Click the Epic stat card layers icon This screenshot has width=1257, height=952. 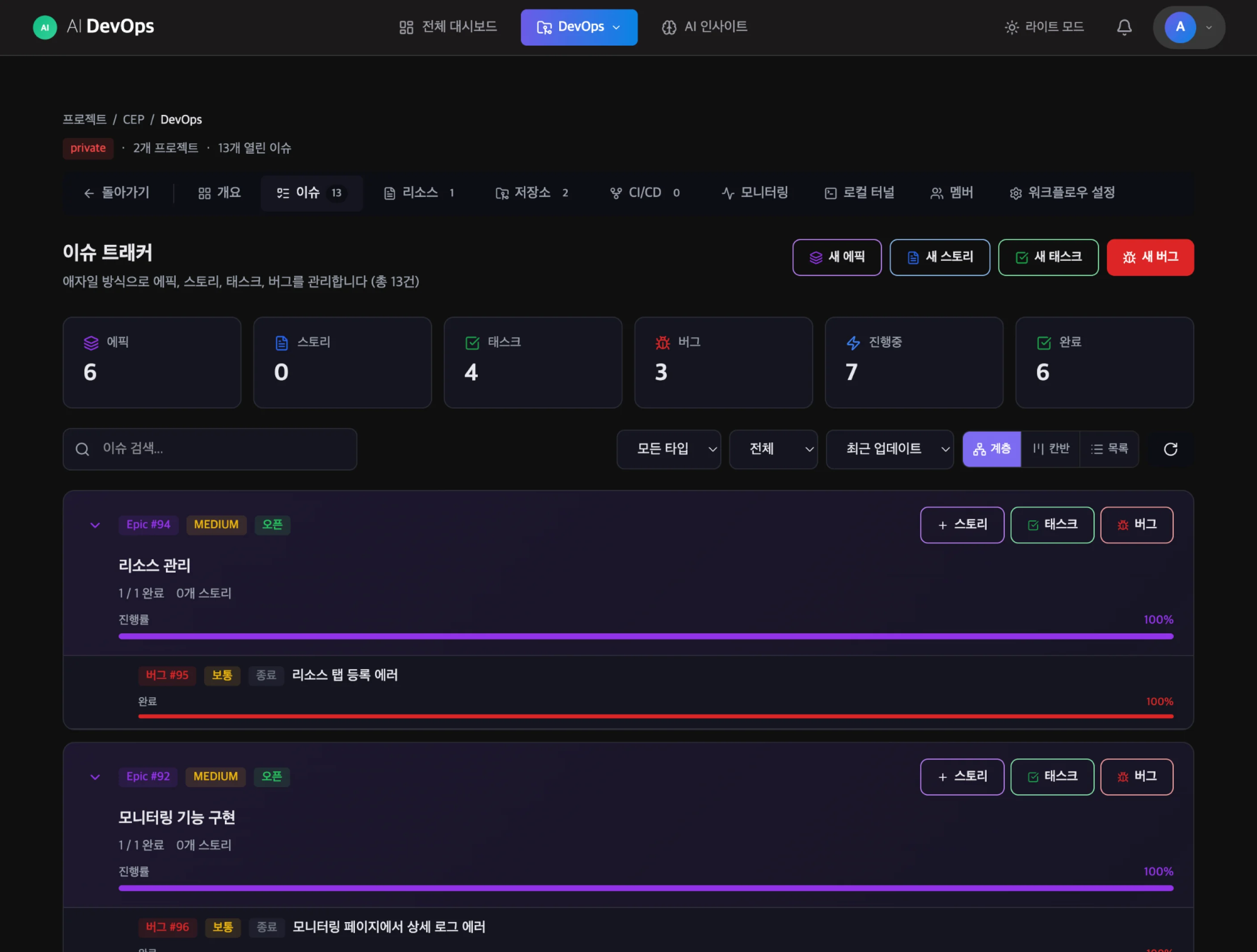pyautogui.click(x=91, y=342)
